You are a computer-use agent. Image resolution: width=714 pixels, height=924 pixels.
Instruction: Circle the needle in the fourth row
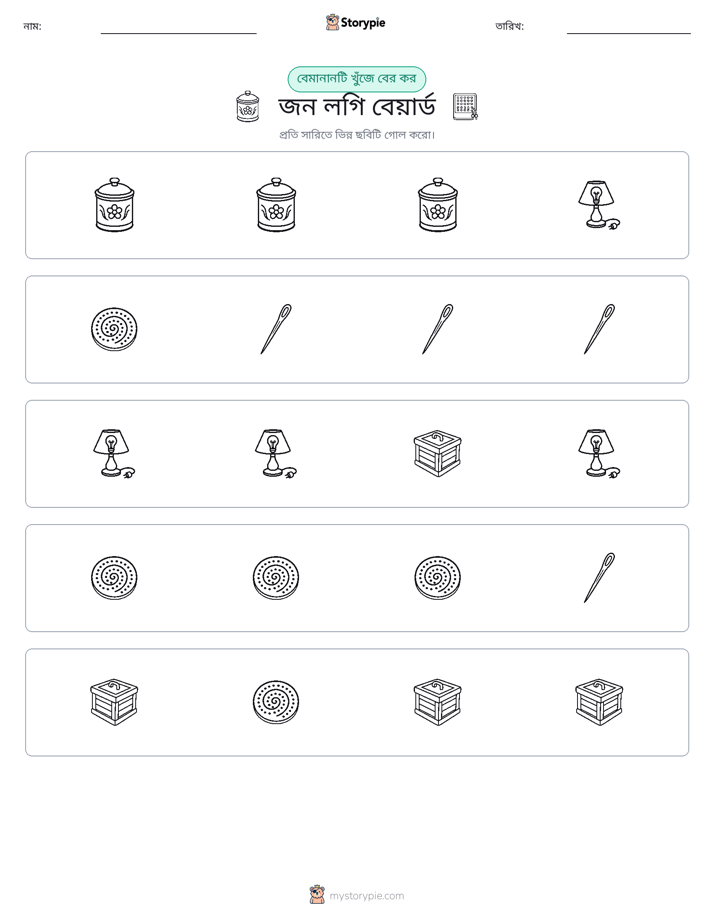(599, 578)
